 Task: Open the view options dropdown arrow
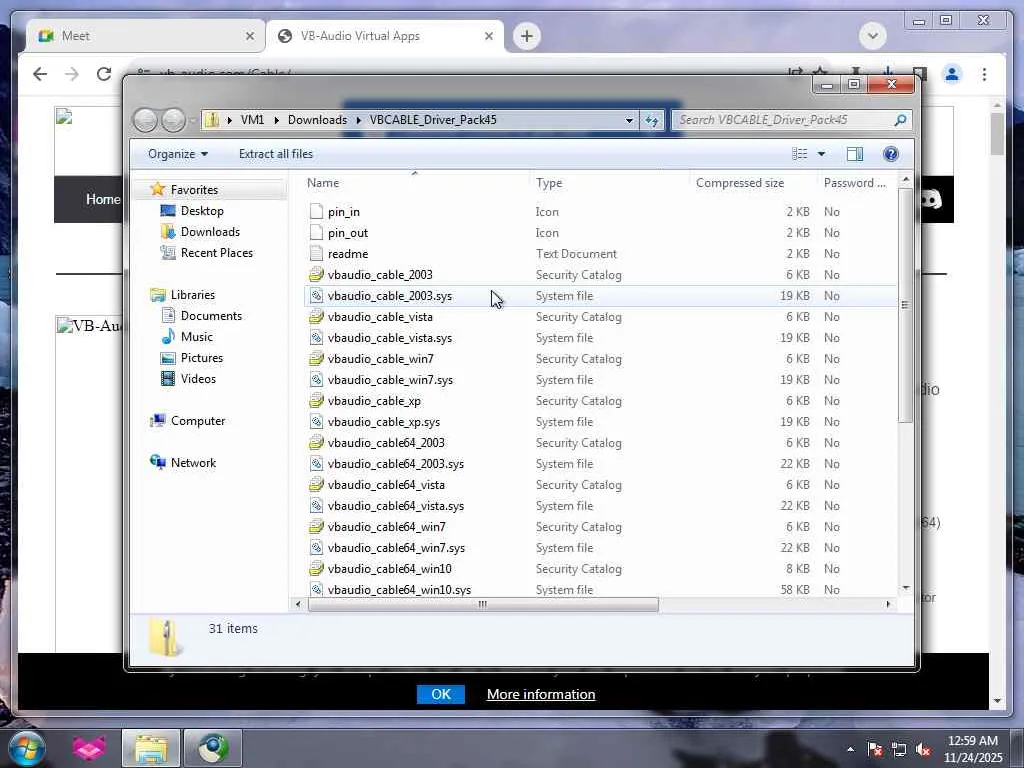pos(822,154)
